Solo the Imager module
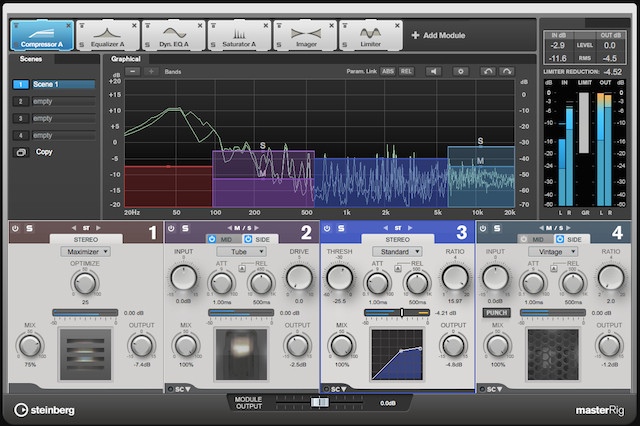The height and width of the screenshot is (426, 640). [x=279, y=44]
